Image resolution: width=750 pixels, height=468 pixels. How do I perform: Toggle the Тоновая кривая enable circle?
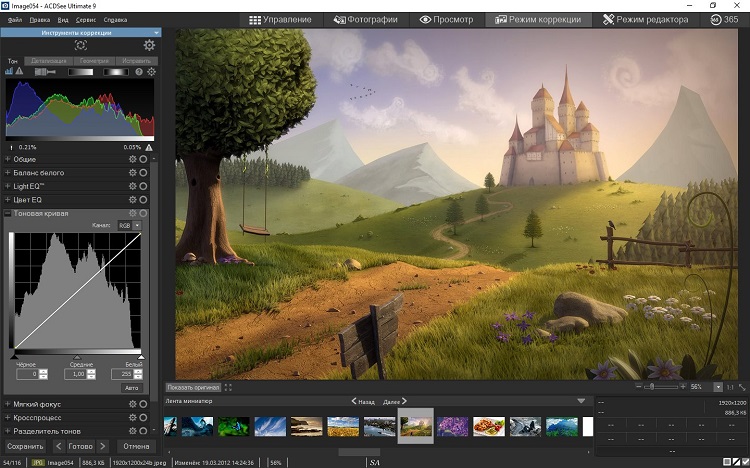click(x=143, y=213)
